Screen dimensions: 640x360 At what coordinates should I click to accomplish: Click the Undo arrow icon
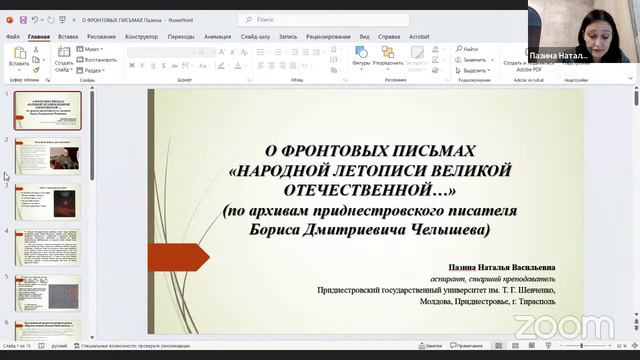pyautogui.click(x=35, y=20)
